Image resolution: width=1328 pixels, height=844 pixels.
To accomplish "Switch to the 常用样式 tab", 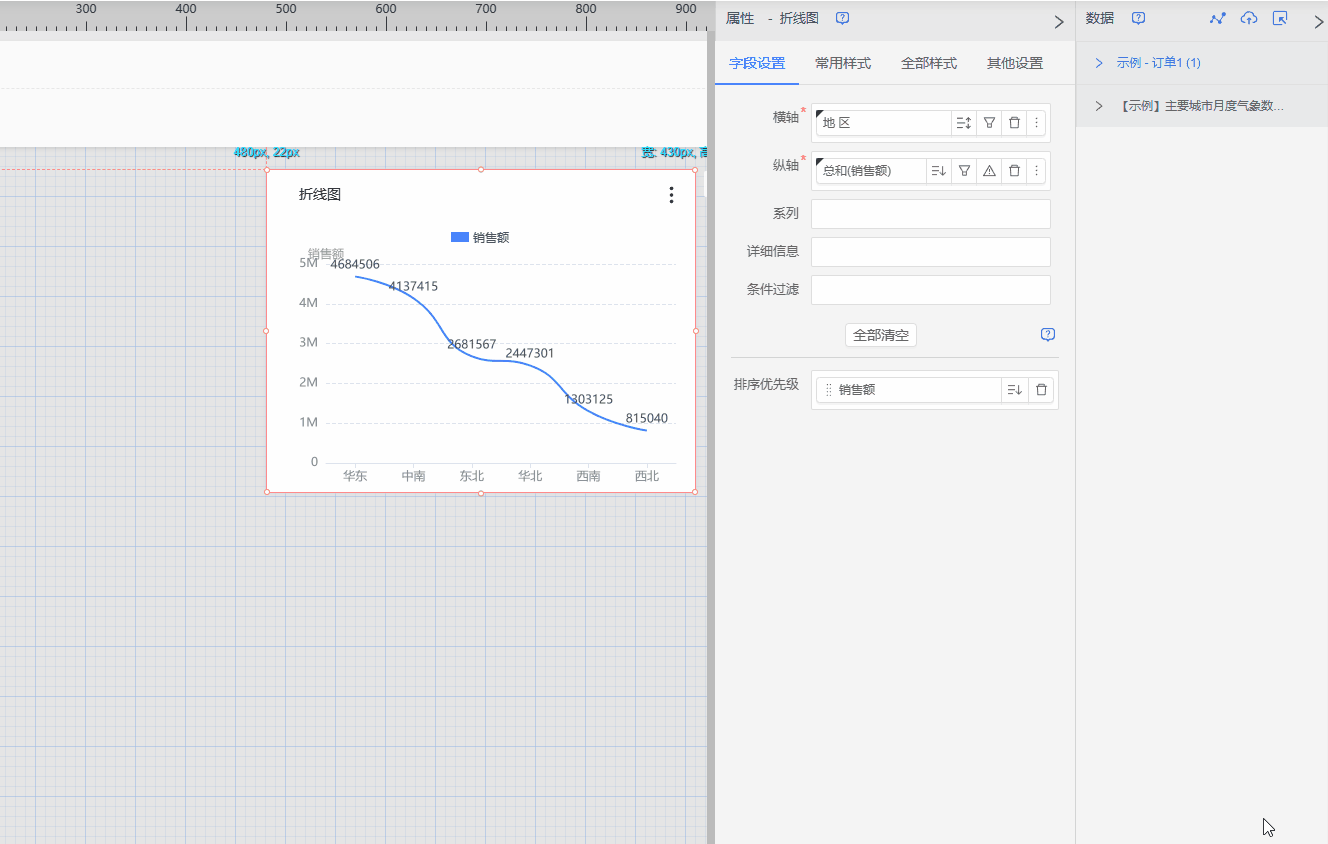I will [842, 63].
